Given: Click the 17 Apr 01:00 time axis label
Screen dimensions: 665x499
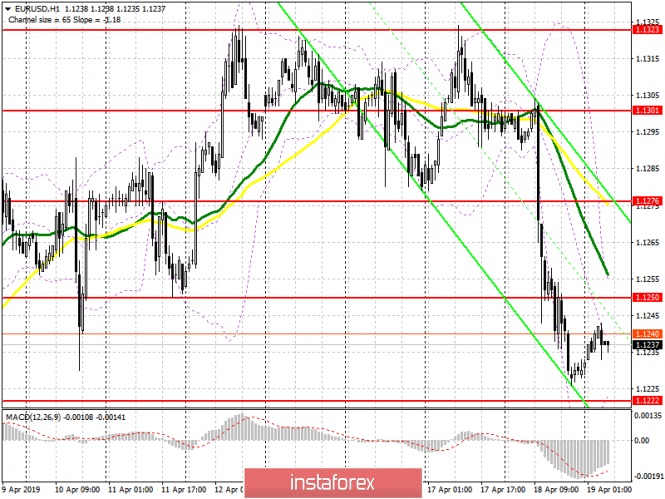Looking at the screenshot, I should [x=450, y=489].
